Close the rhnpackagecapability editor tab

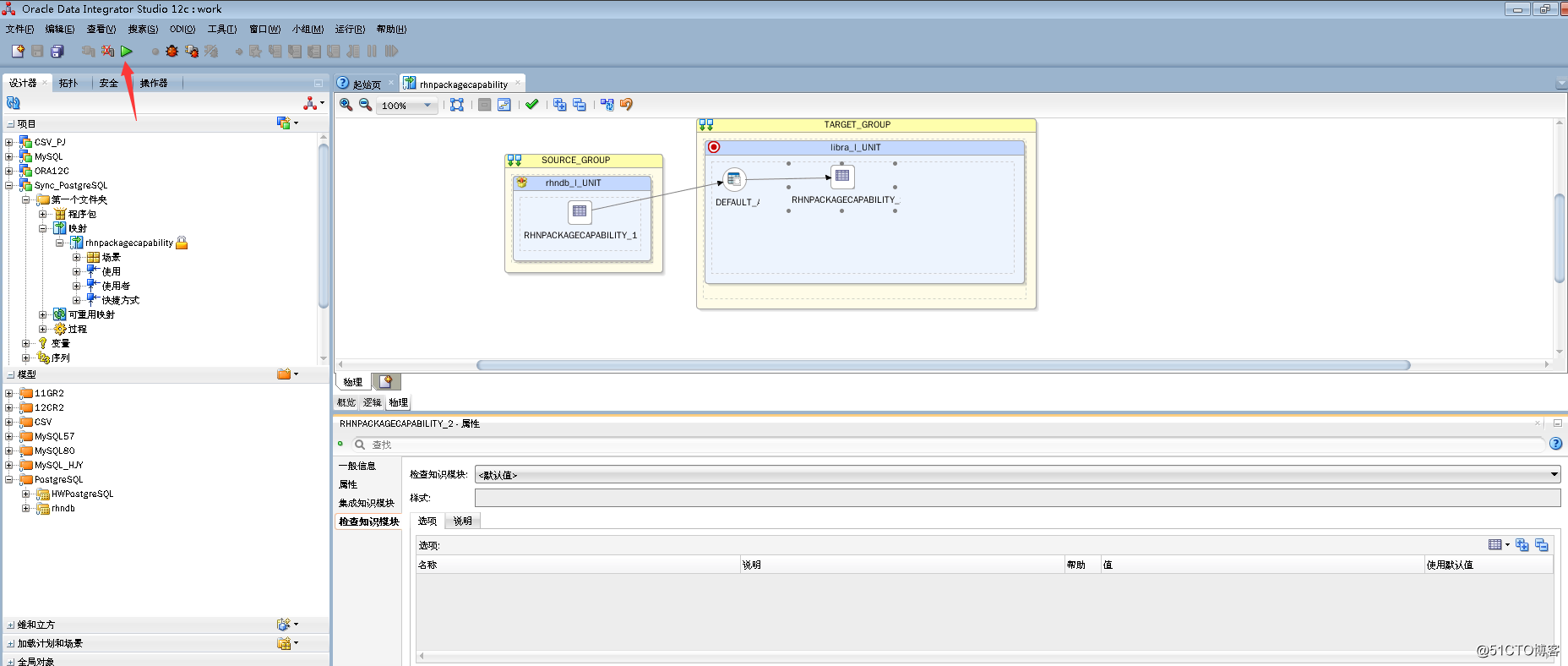tap(517, 83)
